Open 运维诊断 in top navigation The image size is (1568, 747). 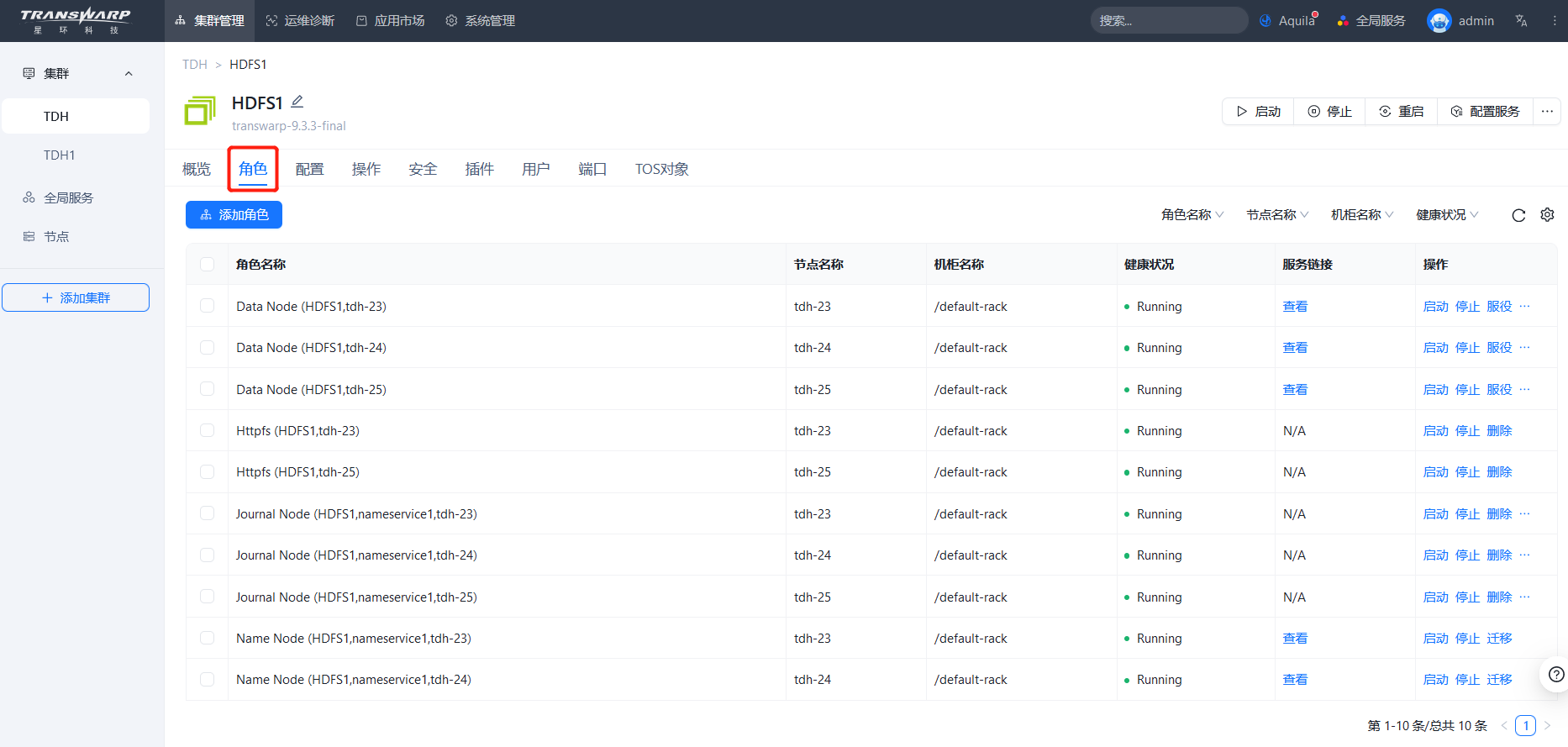pyautogui.click(x=300, y=21)
